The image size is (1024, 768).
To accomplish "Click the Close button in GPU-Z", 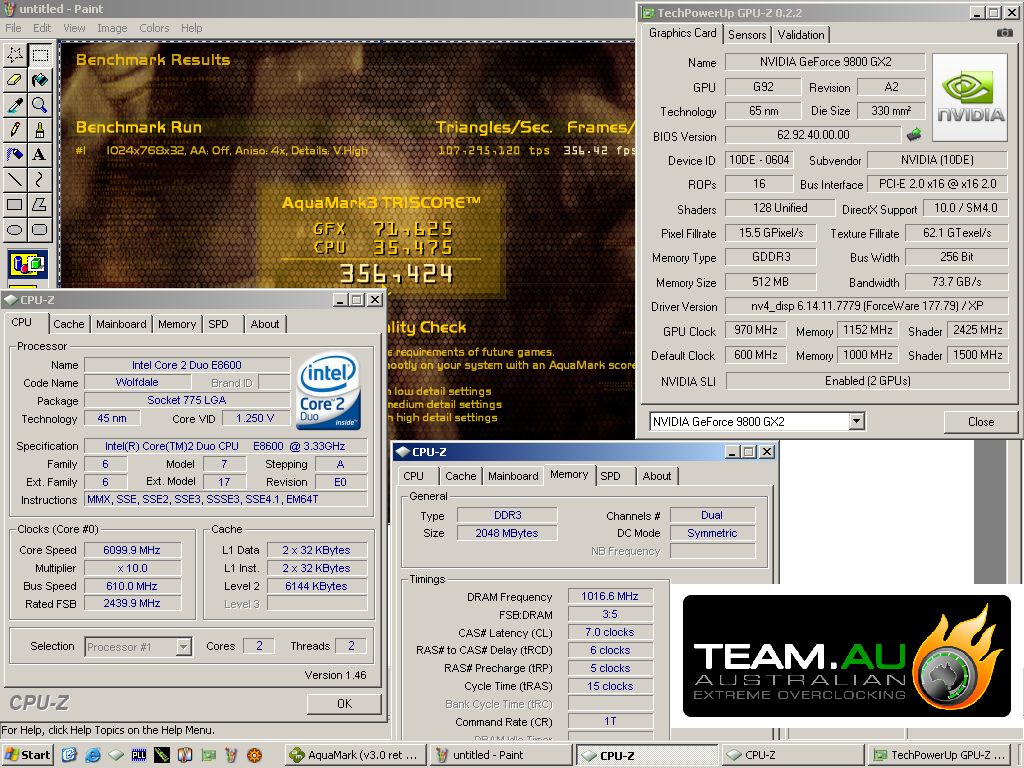I will pos(980,422).
